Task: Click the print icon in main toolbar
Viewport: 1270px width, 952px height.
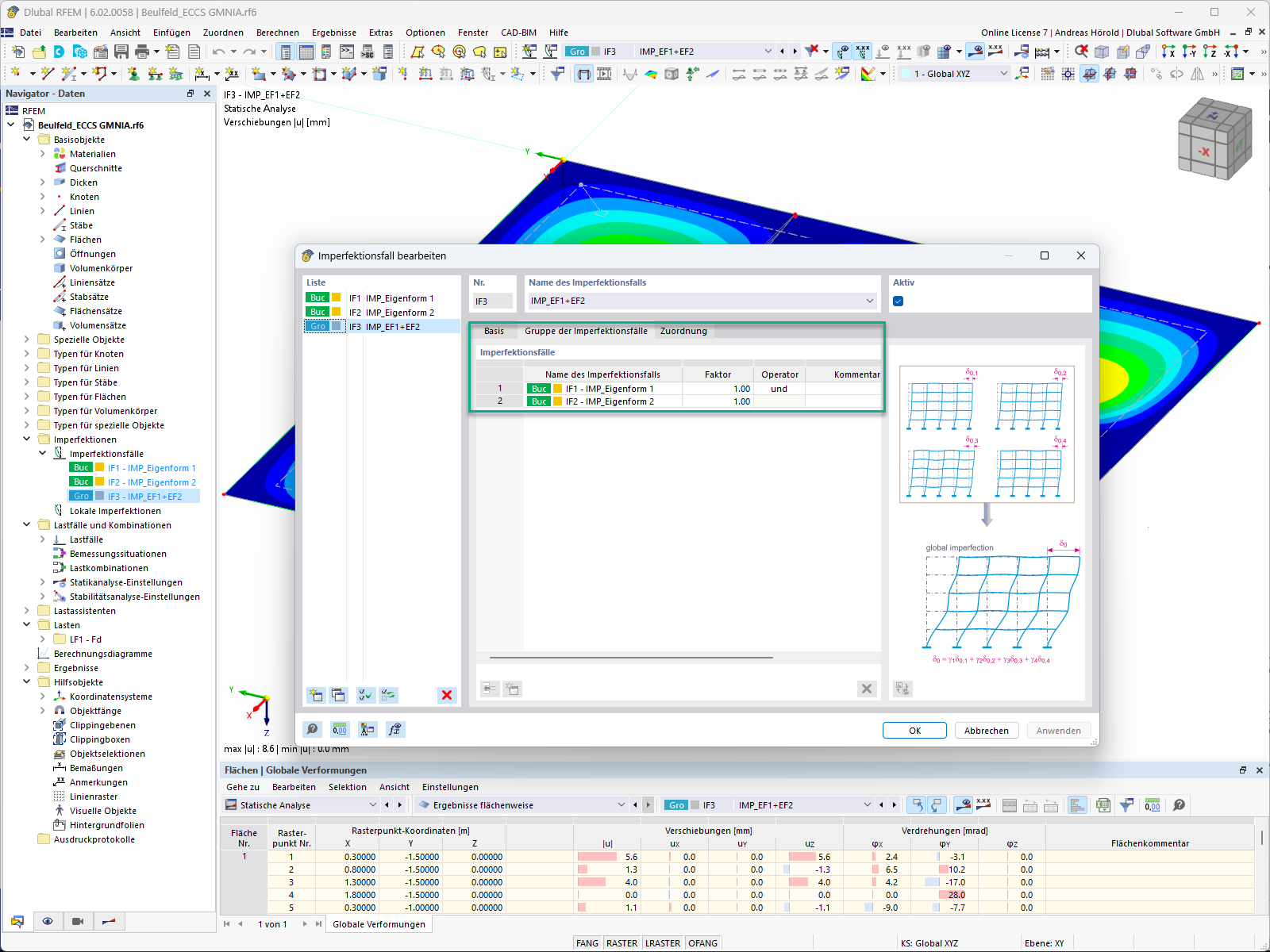Action: [x=142, y=52]
